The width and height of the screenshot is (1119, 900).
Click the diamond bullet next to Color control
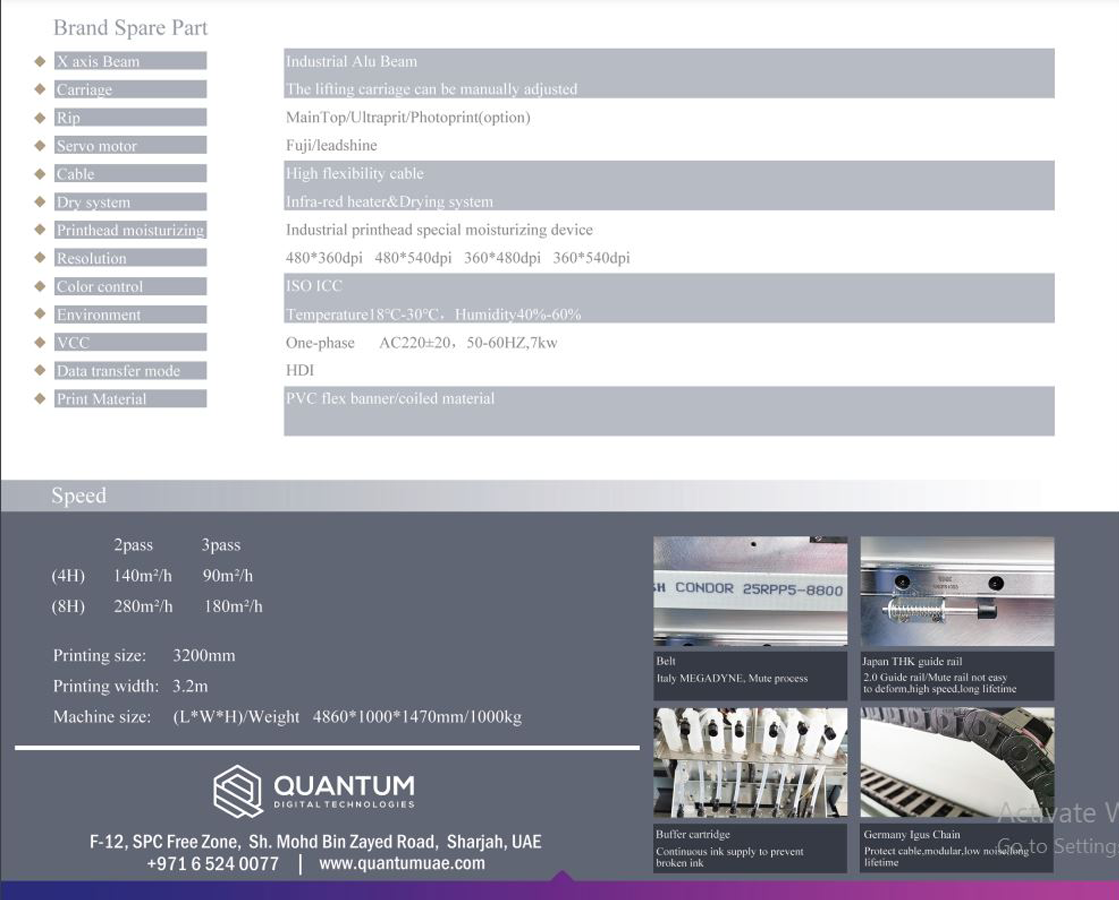pyautogui.click(x=40, y=286)
